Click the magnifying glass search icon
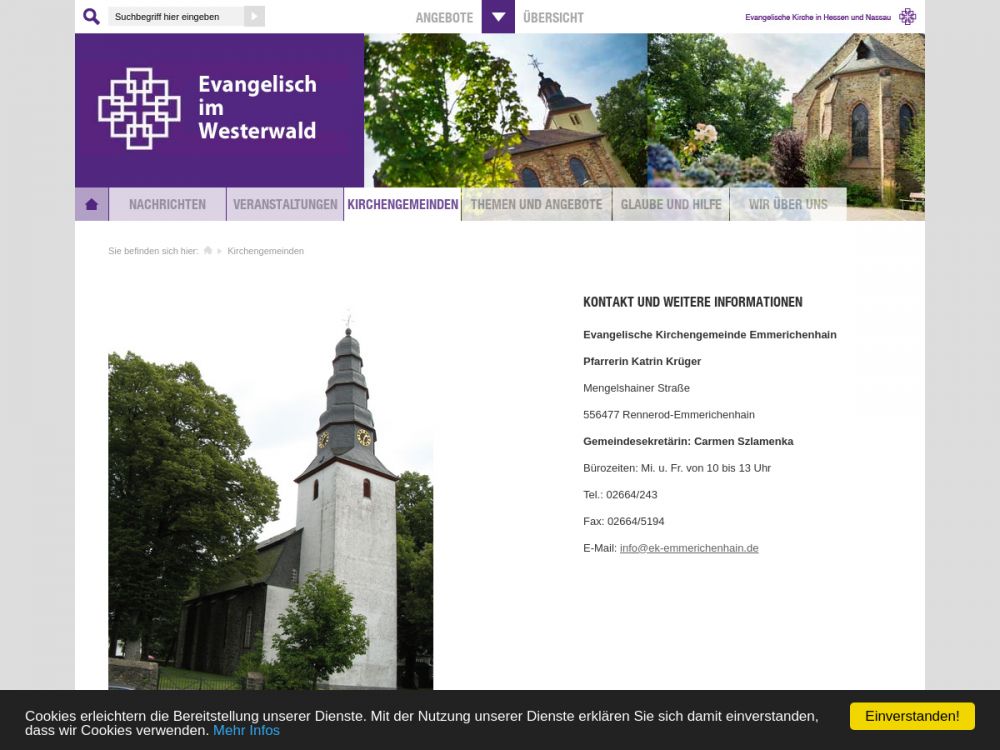The height and width of the screenshot is (750, 1000). pyautogui.click(x=91, y=17)
